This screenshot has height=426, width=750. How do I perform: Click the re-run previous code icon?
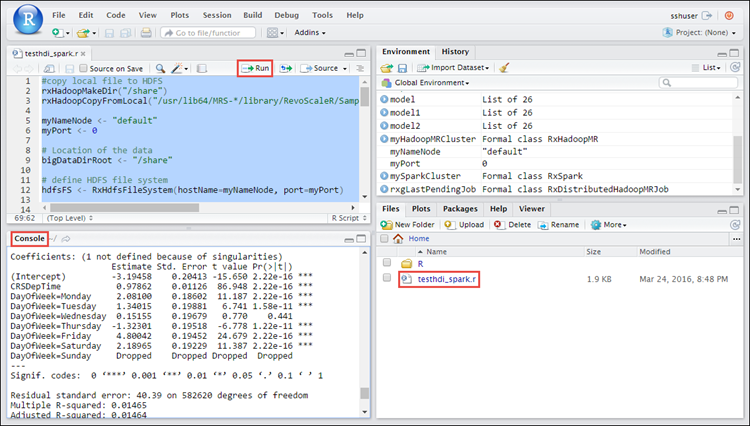coord(287,68)
